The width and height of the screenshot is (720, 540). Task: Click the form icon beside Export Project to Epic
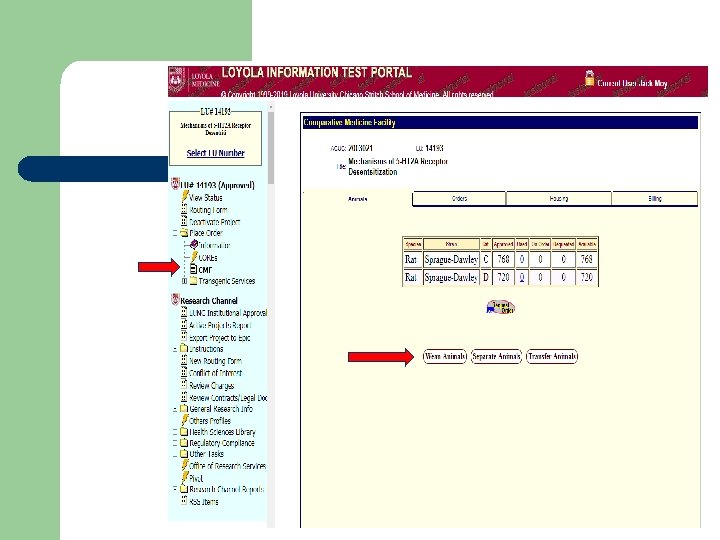pyautogui.click(x=184, y=337)
